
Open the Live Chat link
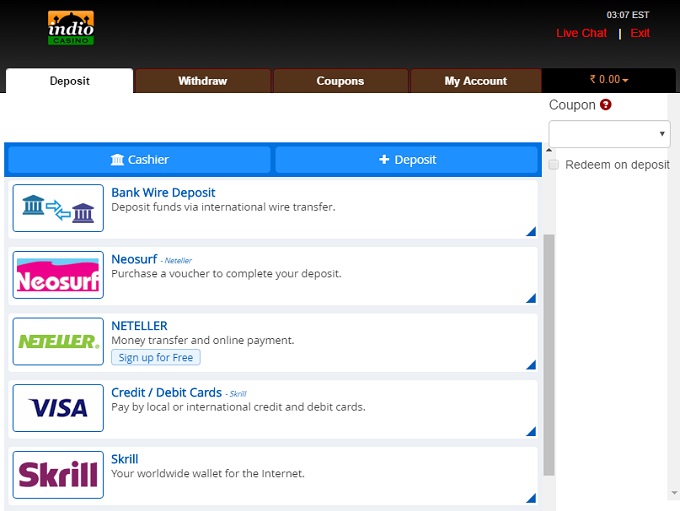pos(581,33)
